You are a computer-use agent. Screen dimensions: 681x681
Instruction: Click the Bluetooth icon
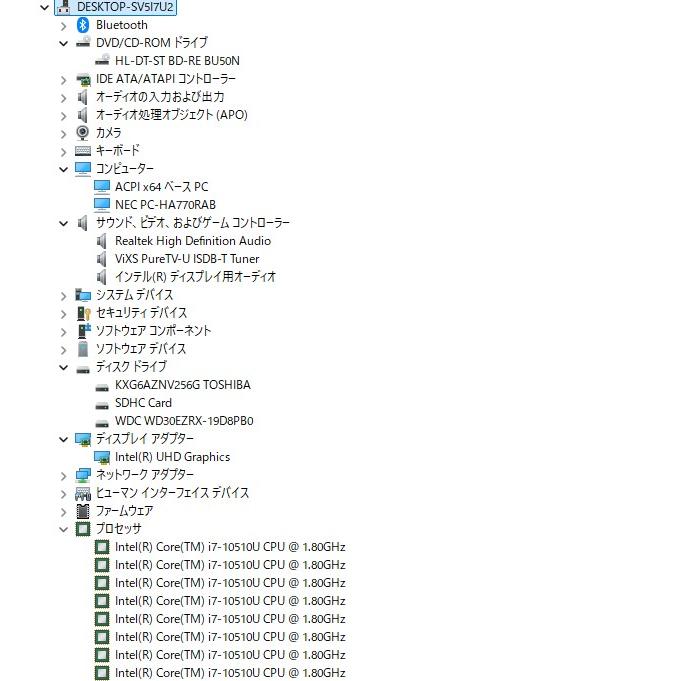(83, 25)
